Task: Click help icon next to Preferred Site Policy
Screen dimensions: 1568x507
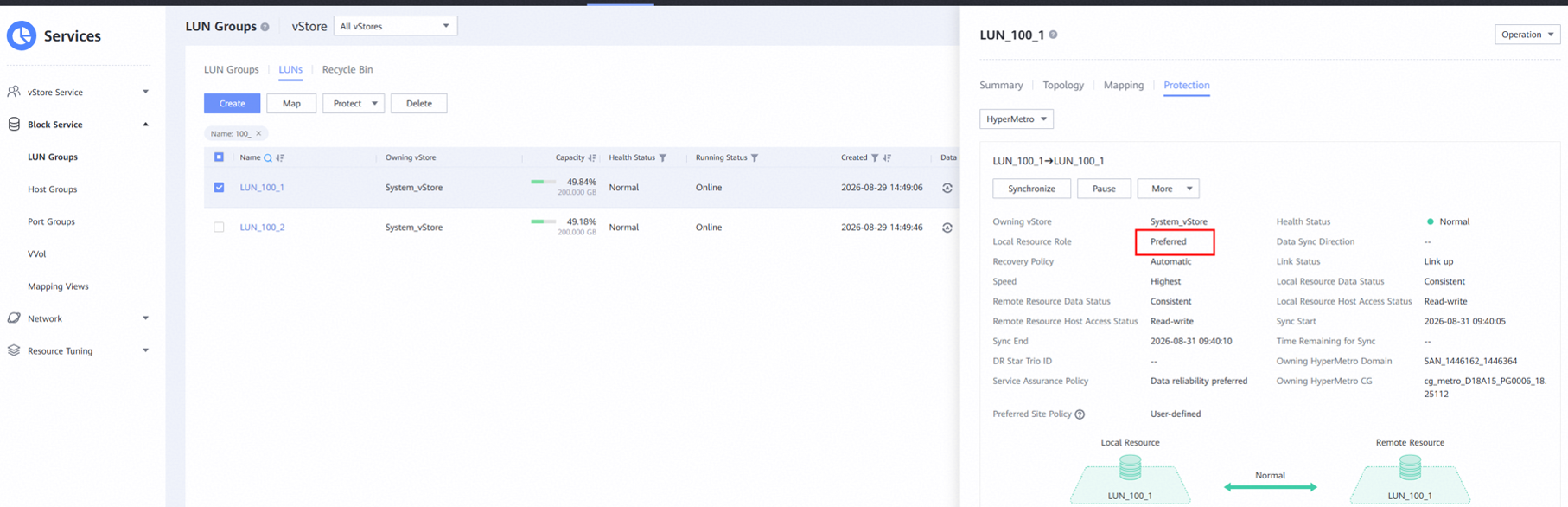Action: tap(1080, 414)
